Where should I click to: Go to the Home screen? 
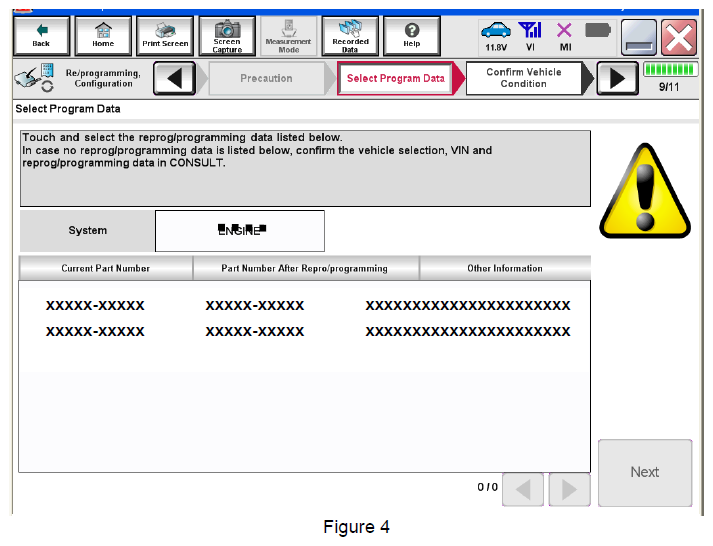click(103, 36)
